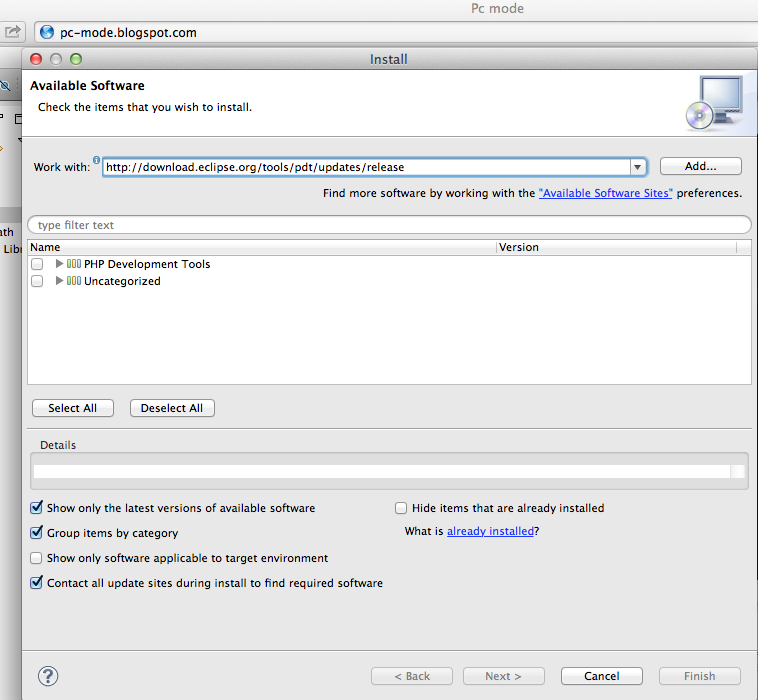The width and height of the screenshot is (758, 700).
Task: Uncheck Group items by category
Action: [x=36, y=533]
